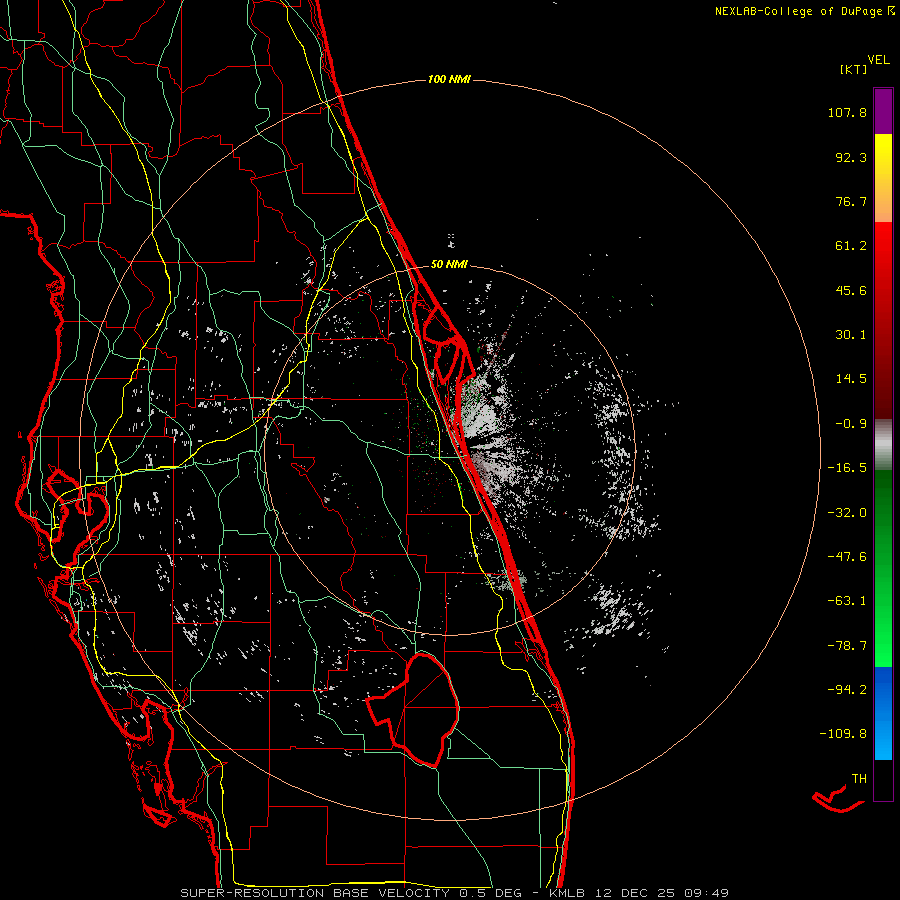The width and height of the screenshot is (900, 900).
Task: Click the 50 NMI range ring label
Action: tap(449, 265)
